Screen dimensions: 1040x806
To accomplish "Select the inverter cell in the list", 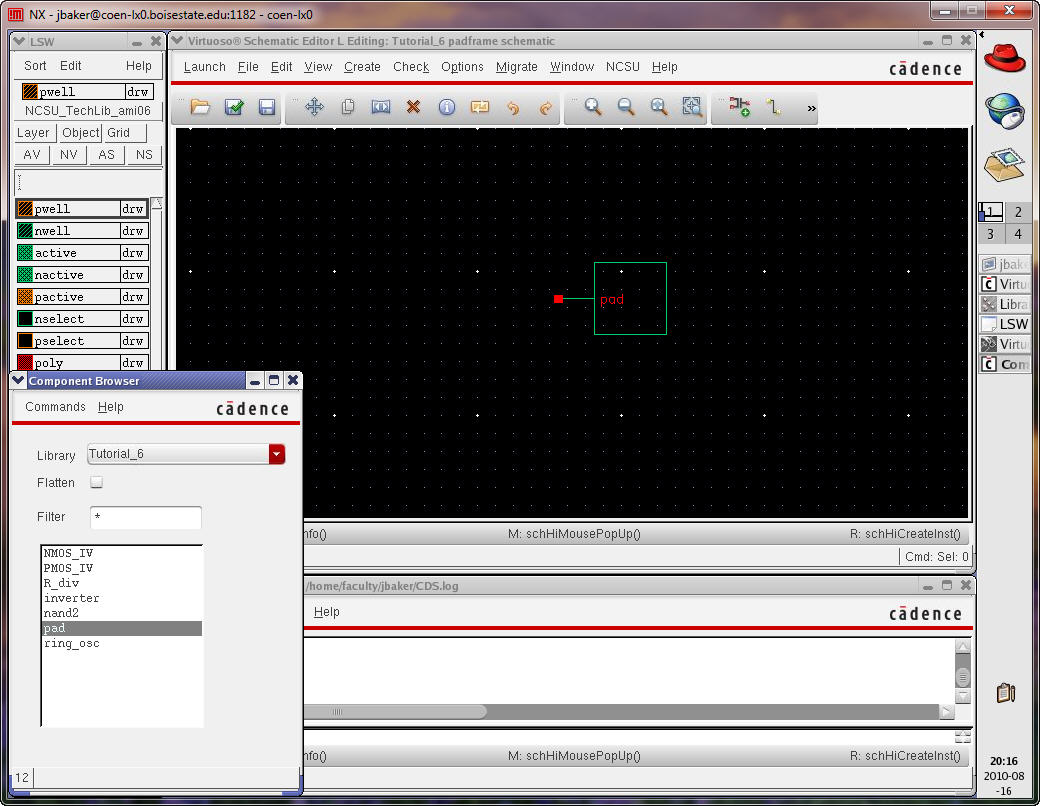I will (x=71, y=598).
